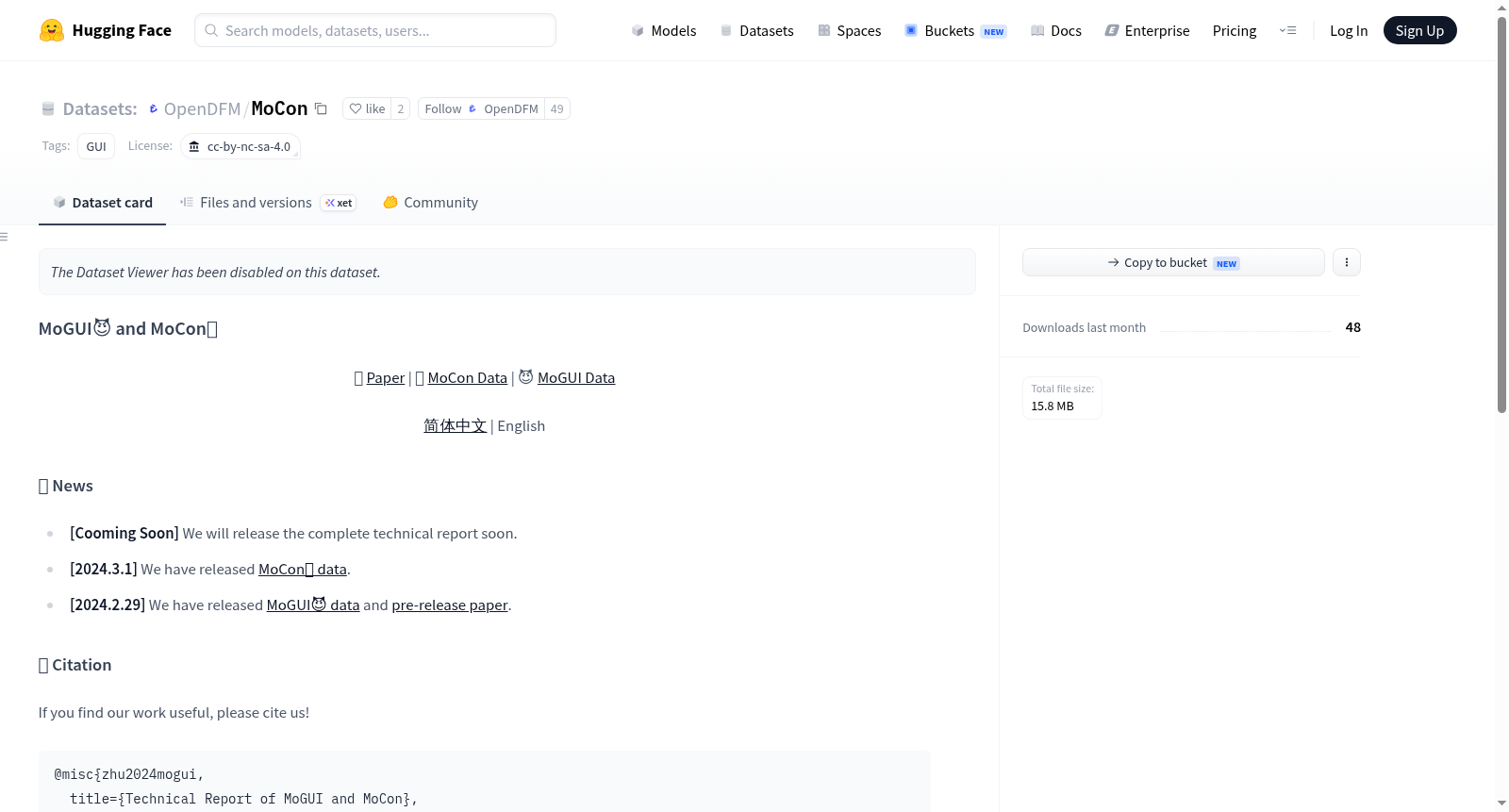The width and height of the screenshot is (1509, 812).
Task: Click the heart icon on the like button
Action: (x=356, y=108)
